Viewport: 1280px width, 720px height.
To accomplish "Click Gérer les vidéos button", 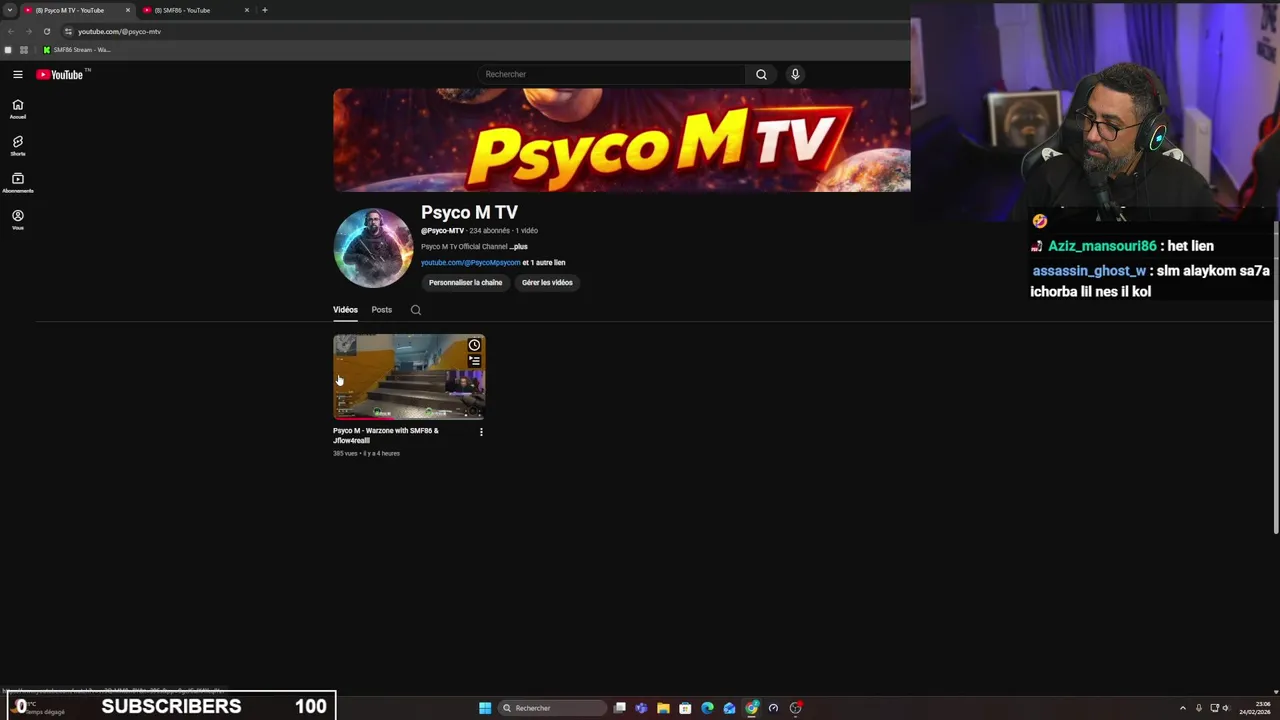I will click(547, 283).
